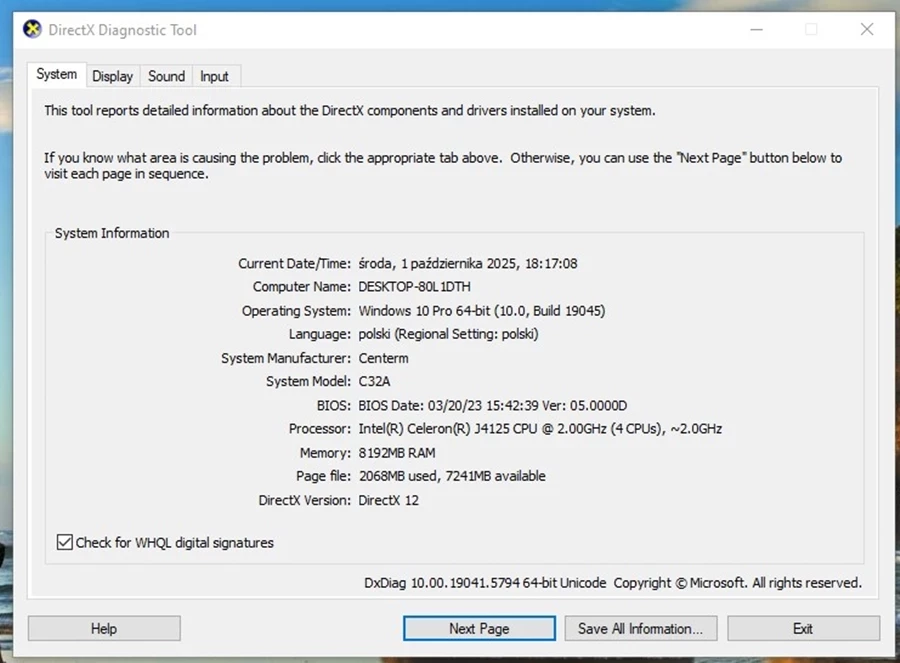Click the greyed-out maximize window button
900x663 pixels.
pyautogui.click(x=811, y=30)
